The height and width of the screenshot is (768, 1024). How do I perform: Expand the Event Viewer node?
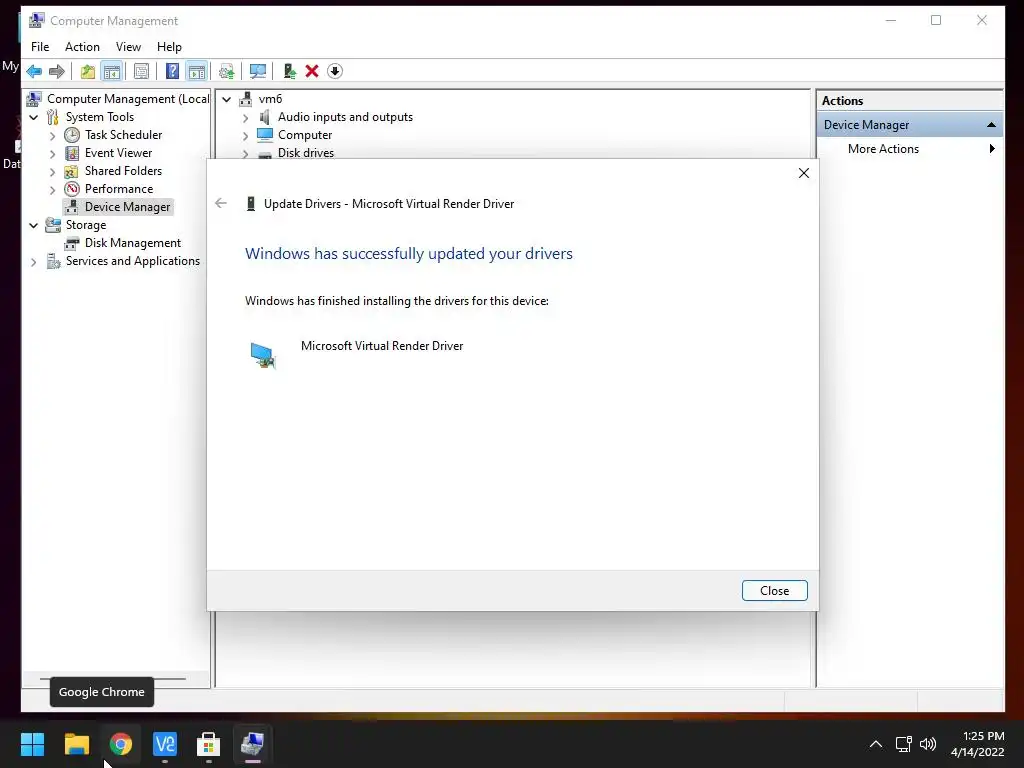coord(52,153)
